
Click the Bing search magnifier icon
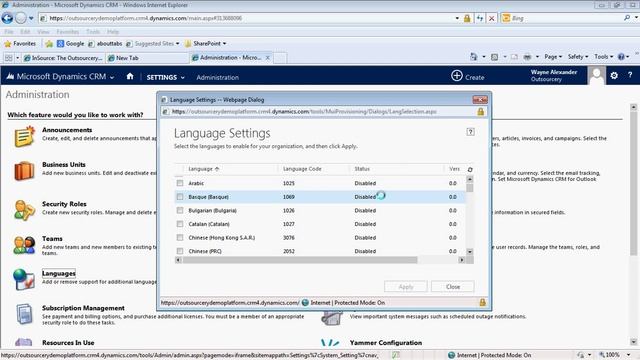627,18
